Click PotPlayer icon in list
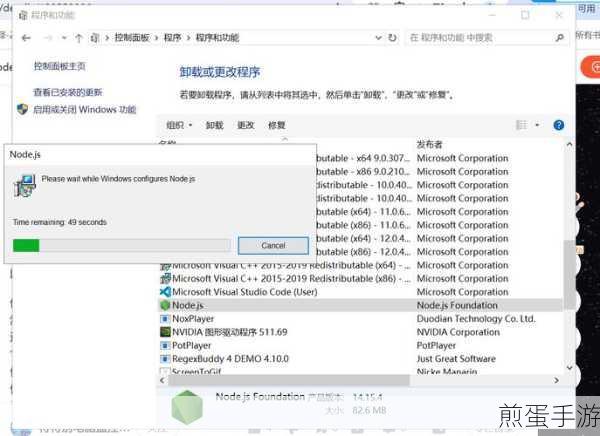Viewport: 600px width, 436px height. tap(165, 345)
